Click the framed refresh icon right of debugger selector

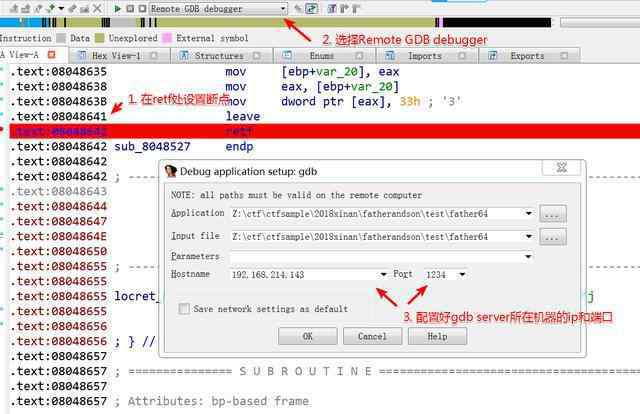tap(312, 8)
